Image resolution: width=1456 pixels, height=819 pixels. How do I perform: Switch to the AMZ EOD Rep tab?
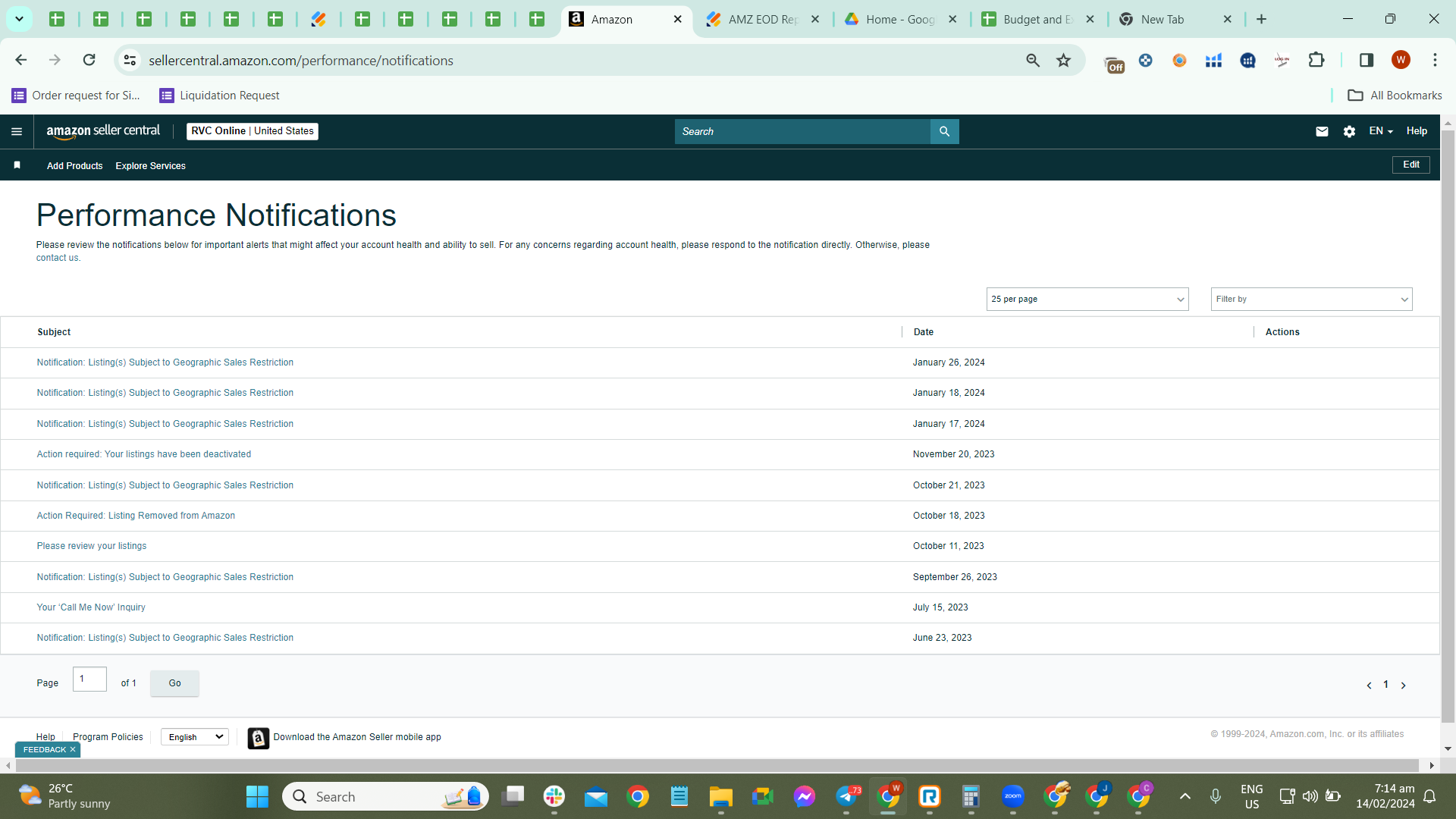click(762, 20)
